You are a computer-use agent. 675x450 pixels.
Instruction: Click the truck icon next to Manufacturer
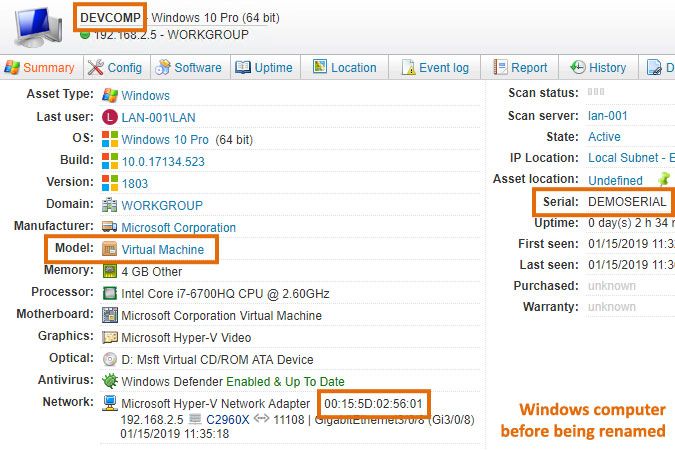click(x=110, y=227)
